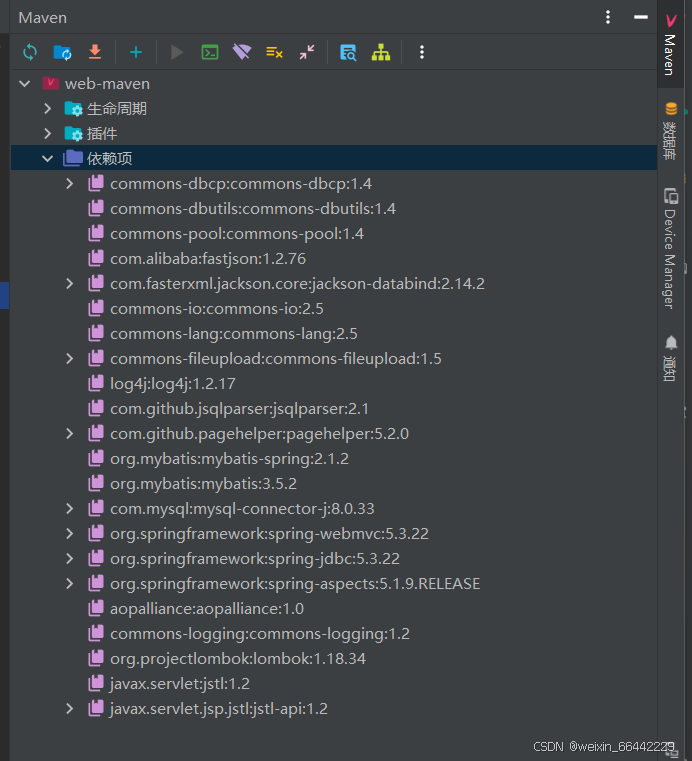
Task: Expand spring-webmvc:5.3.22 dependency
Action: click(x=69, y=534)
